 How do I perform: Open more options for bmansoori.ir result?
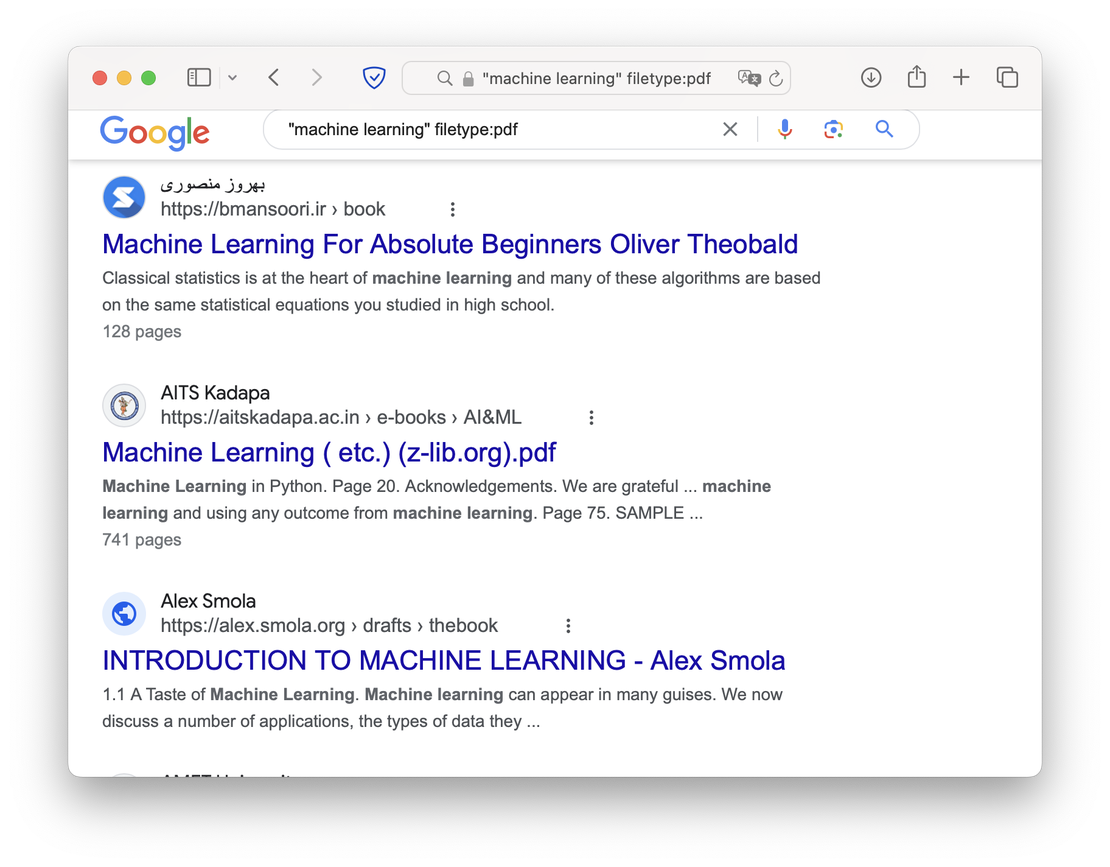click(452, 209)
